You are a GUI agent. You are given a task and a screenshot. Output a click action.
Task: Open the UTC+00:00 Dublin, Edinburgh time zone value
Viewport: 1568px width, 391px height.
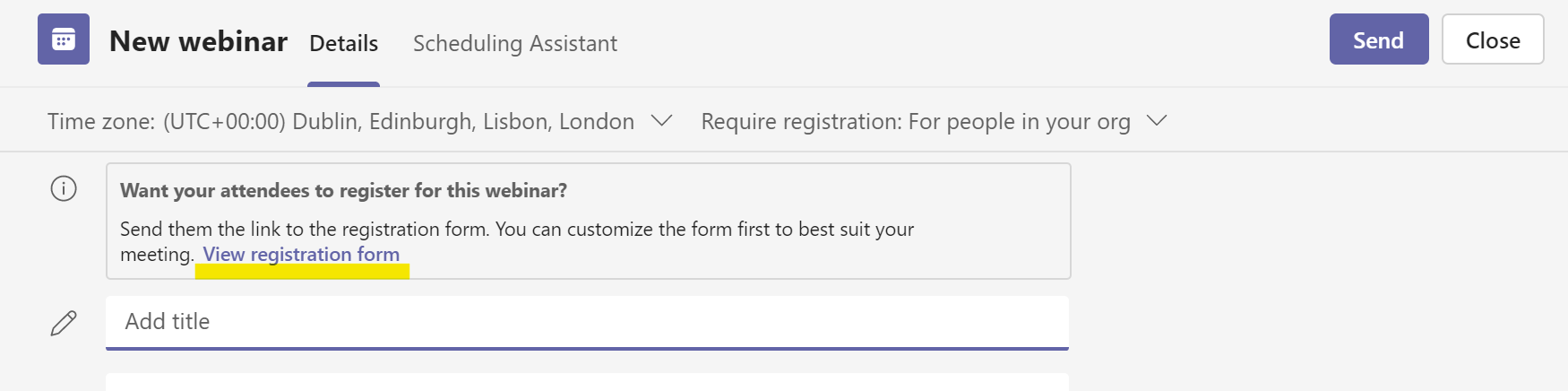[399, 121]
